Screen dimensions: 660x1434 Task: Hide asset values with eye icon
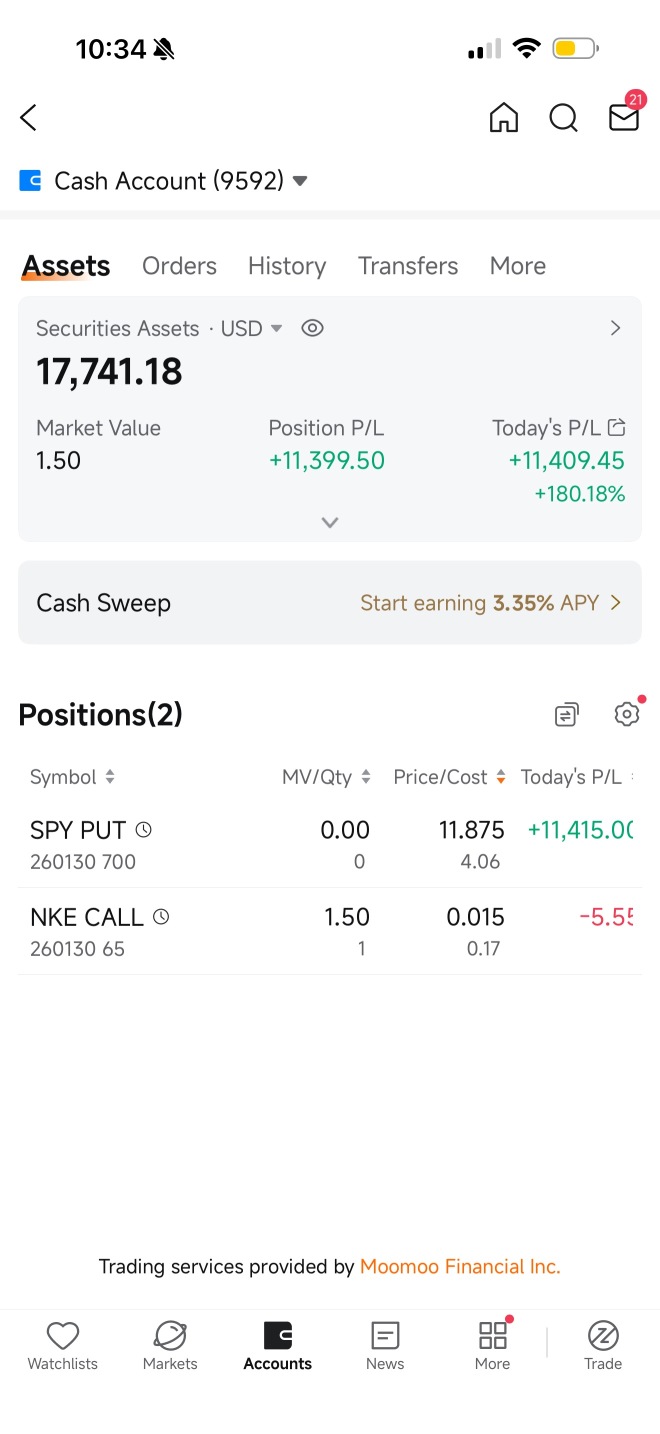tap(313, 328)
